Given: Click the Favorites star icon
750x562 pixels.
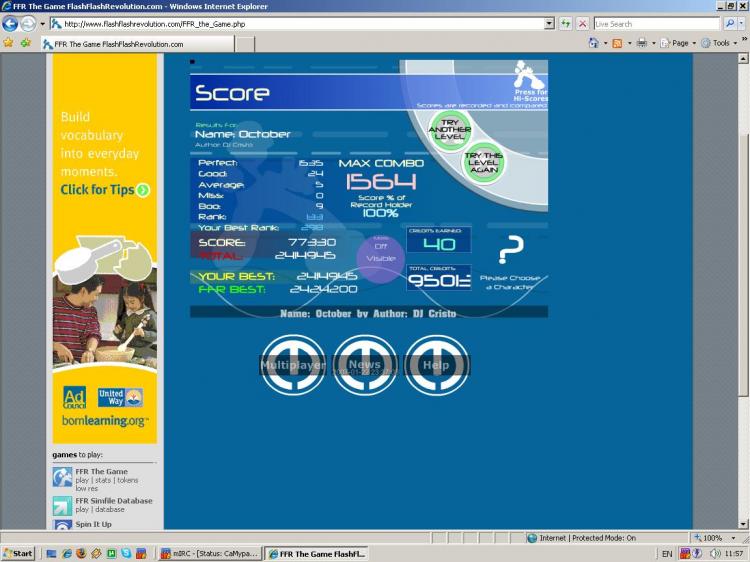Looking at the screenshot, I should pos(8,43).
